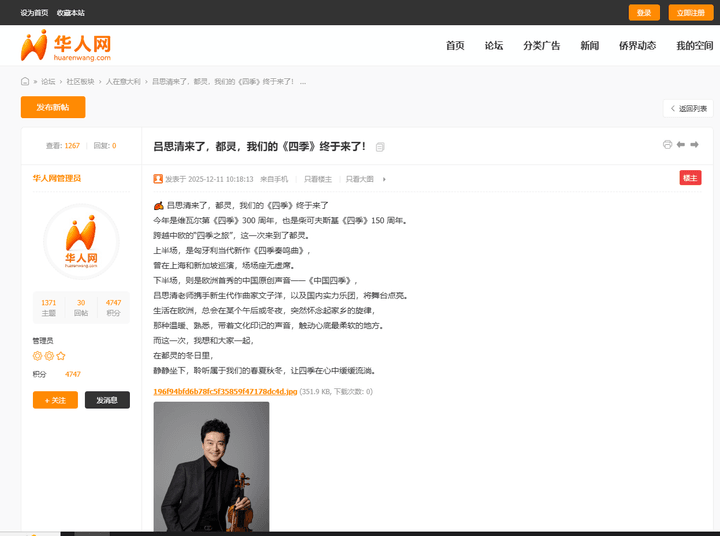Click the orange 发布新帖 button
The image size is (720, 536).
[x=53, y=108]
